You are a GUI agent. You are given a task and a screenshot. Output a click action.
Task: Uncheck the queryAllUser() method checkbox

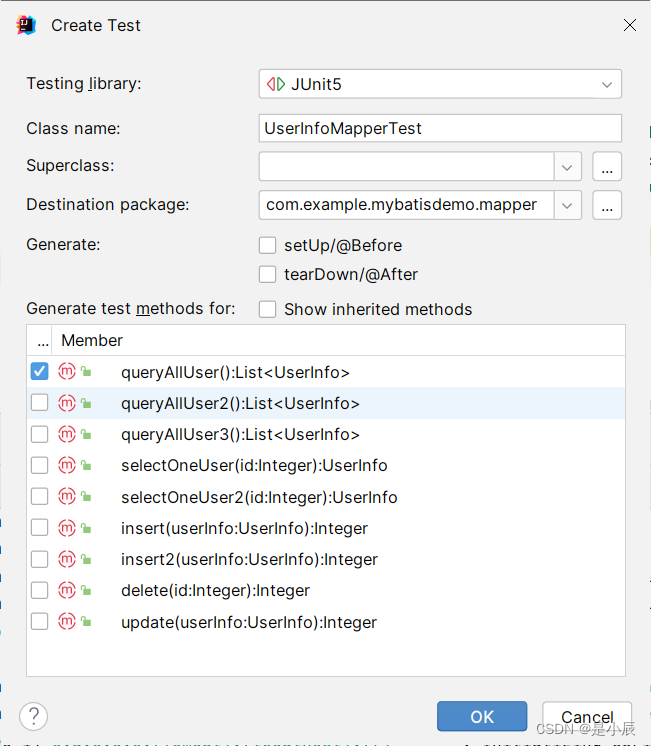pos(39,372)
